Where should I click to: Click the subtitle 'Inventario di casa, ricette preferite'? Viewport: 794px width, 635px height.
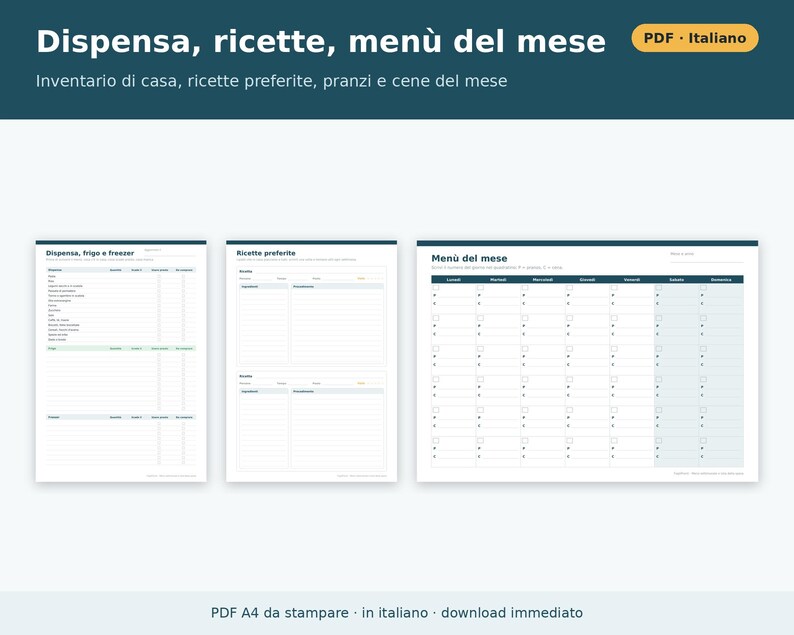point(176,81)
